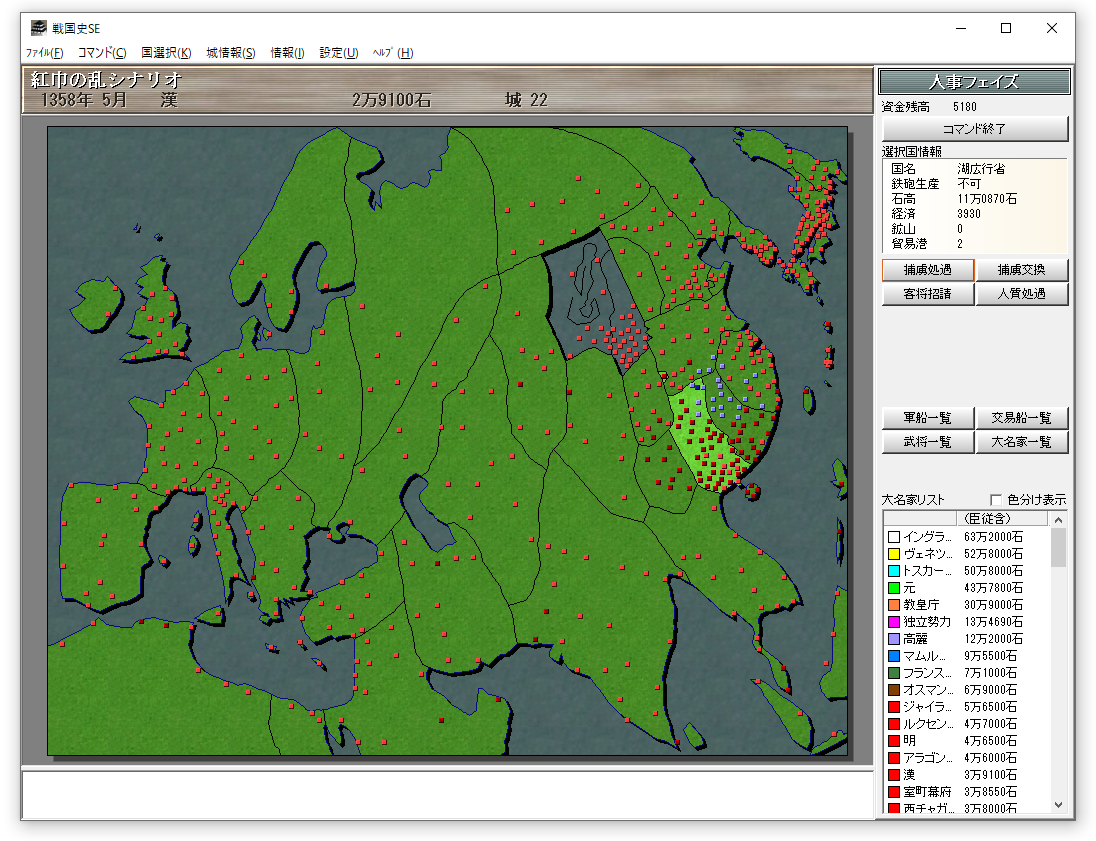
Task: Click the lavender 高麗 clan color square
Action: (x=894, y=639)
